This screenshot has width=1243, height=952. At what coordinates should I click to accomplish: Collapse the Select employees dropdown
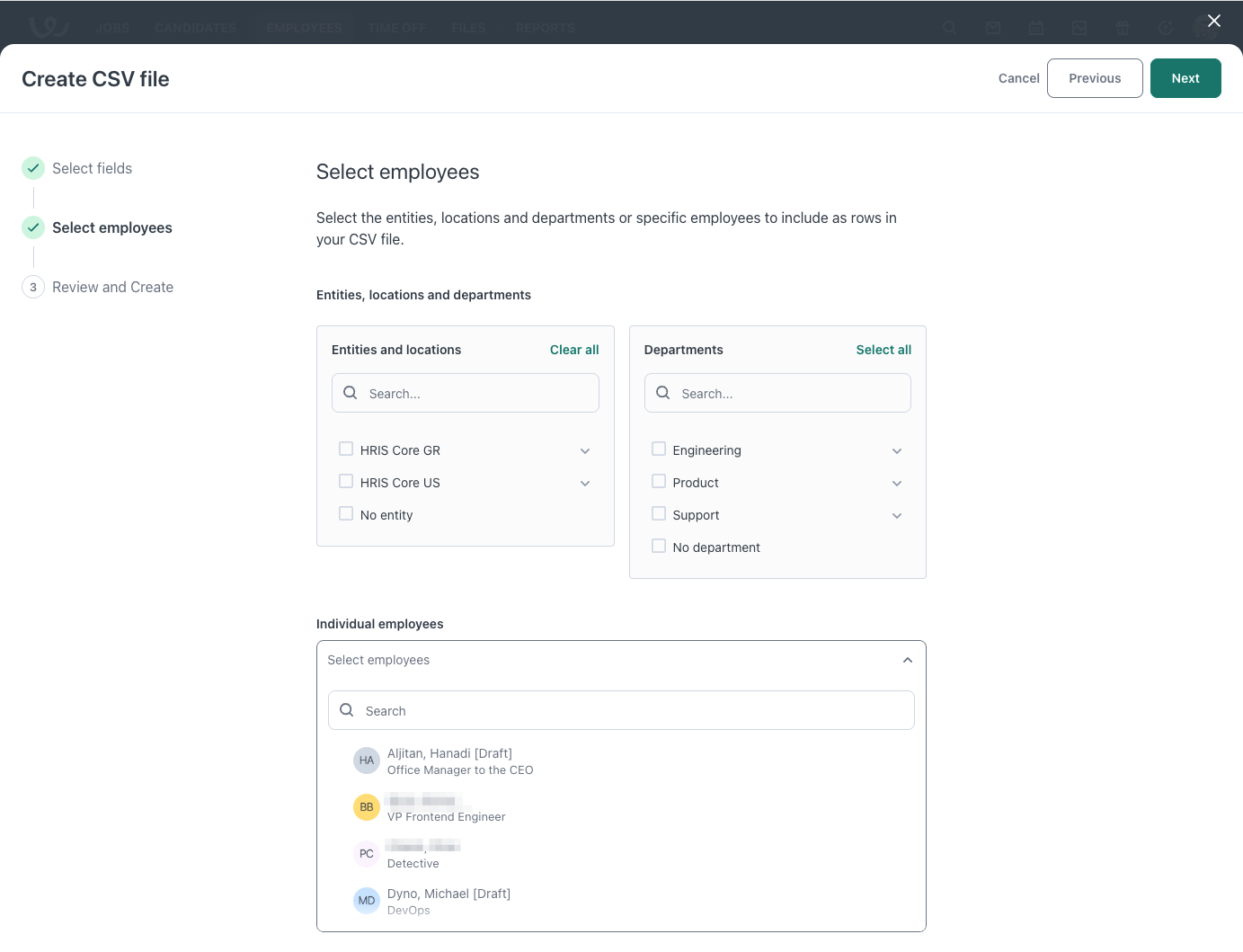(907, 660)
